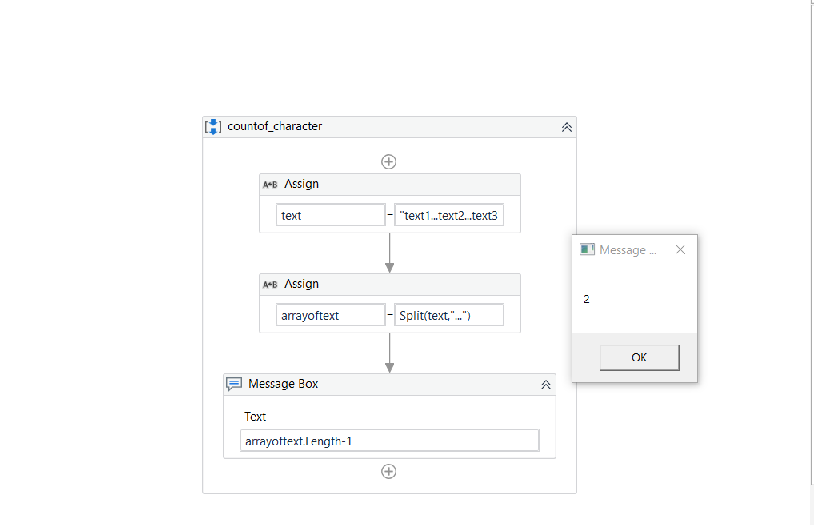
Task: Click the second Assign activity icon
Action: [x=270, y=285]
